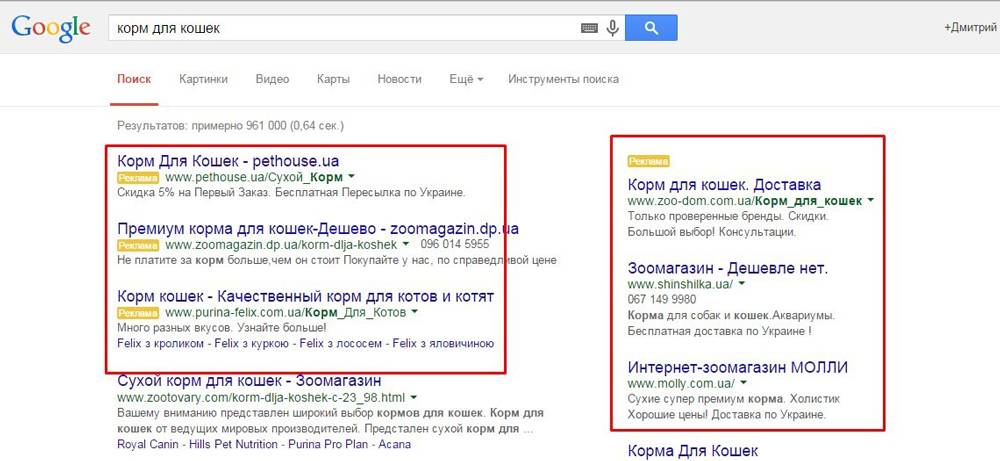Open Инструменты поиска options

click(563, 79)
